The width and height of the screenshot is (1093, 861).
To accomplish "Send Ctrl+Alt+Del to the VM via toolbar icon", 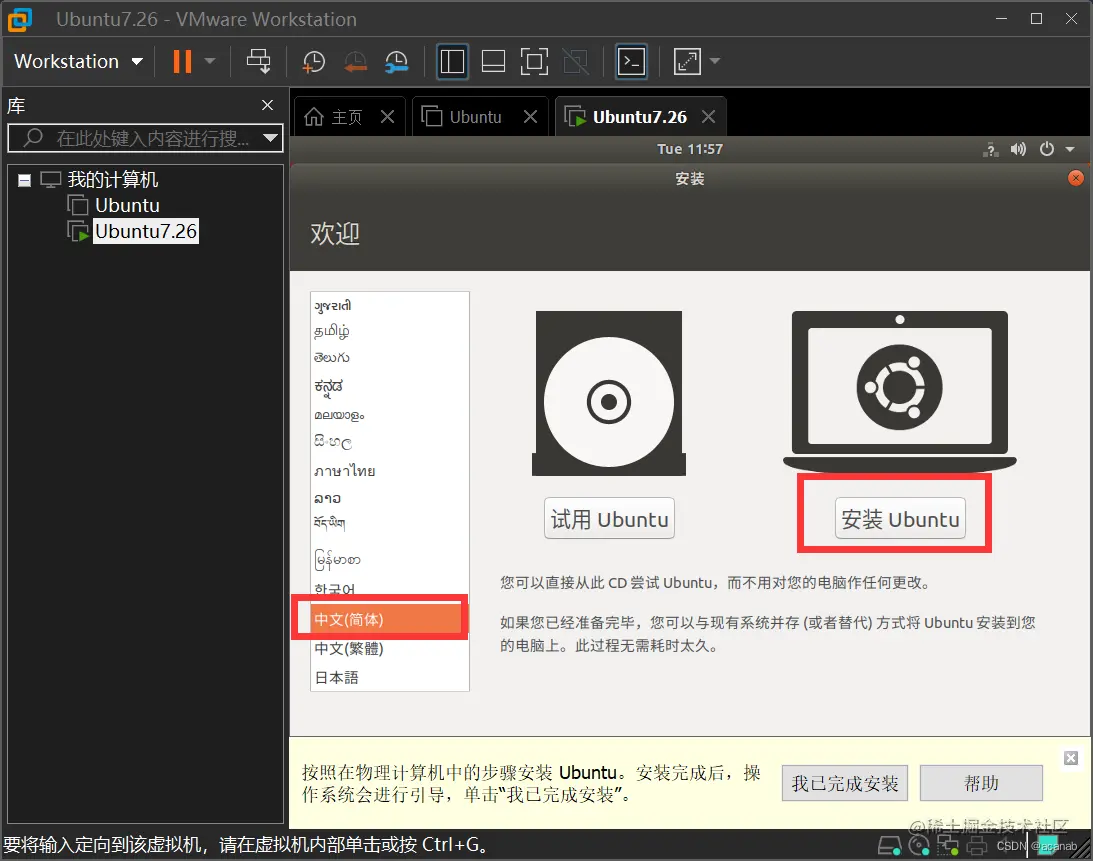I will (259, 61).
